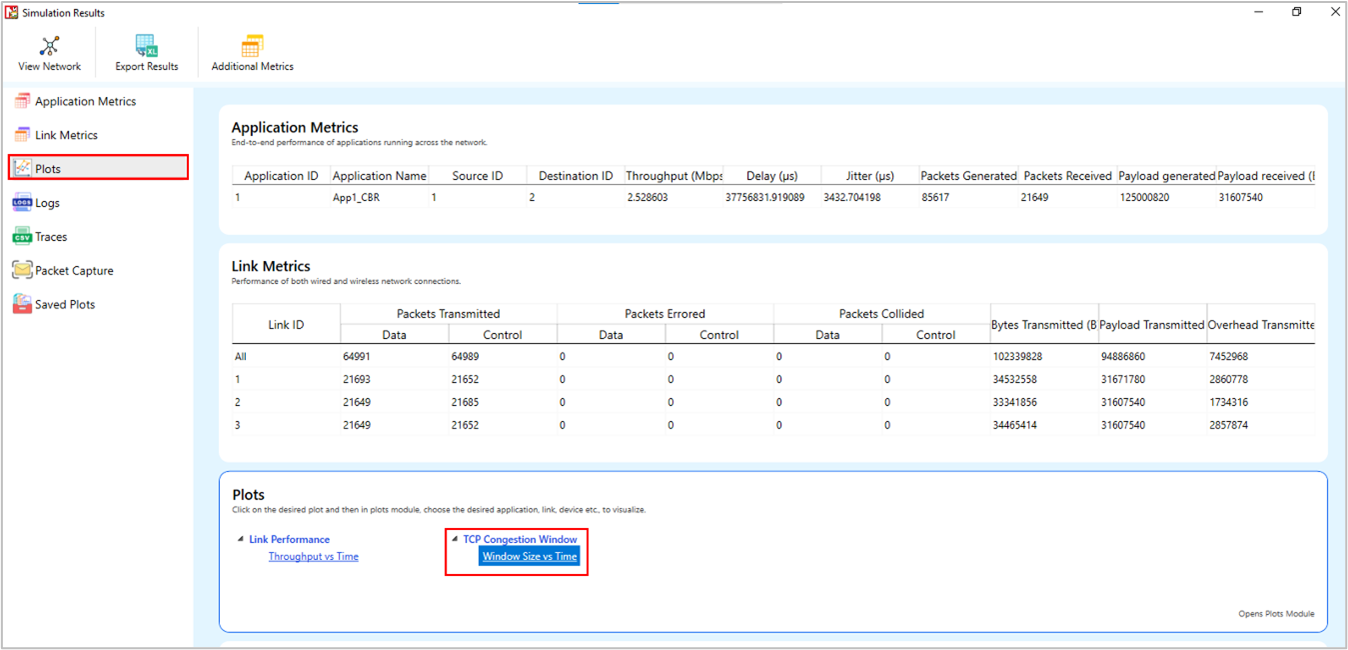This screenshot has width=1348, height=650.
Task: Click the Export Results icon
Action: pyautogui.click(x=146, y=46)
